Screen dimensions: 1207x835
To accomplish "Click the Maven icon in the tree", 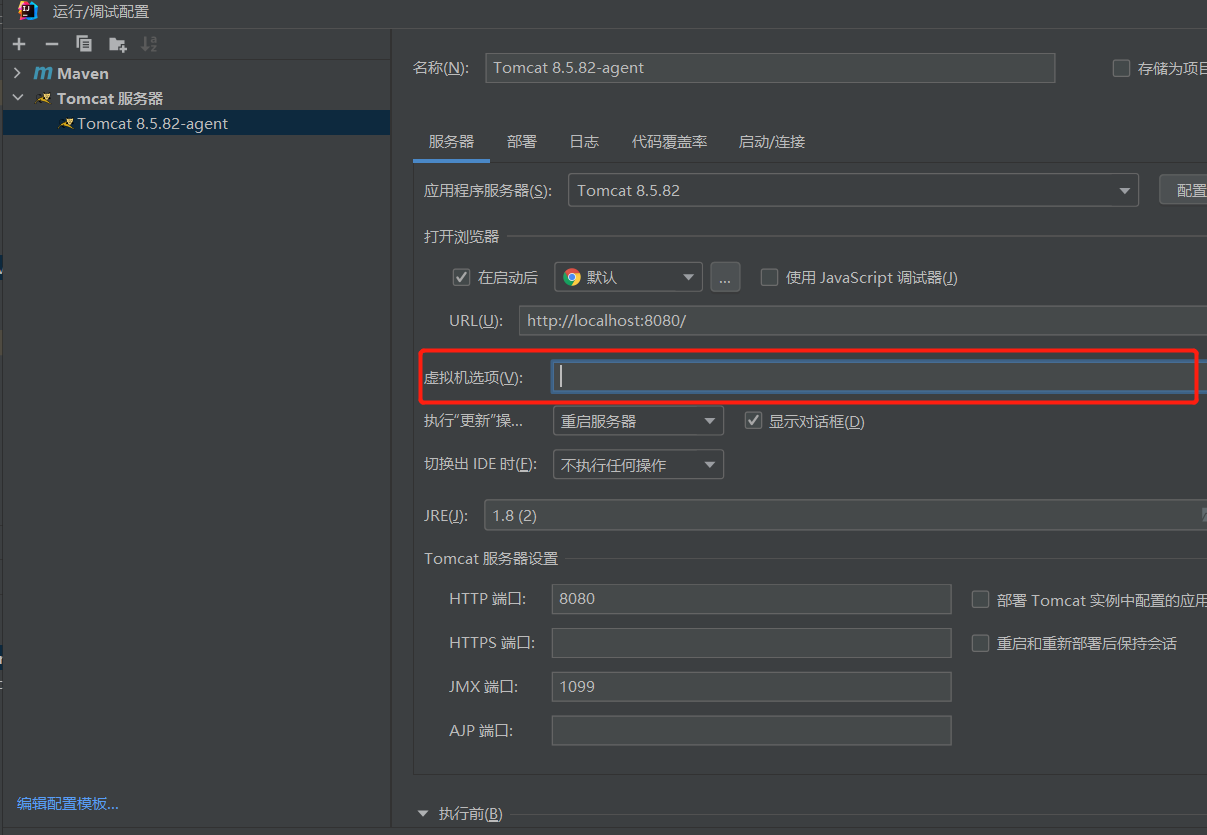I will click(x=43, y=74).
